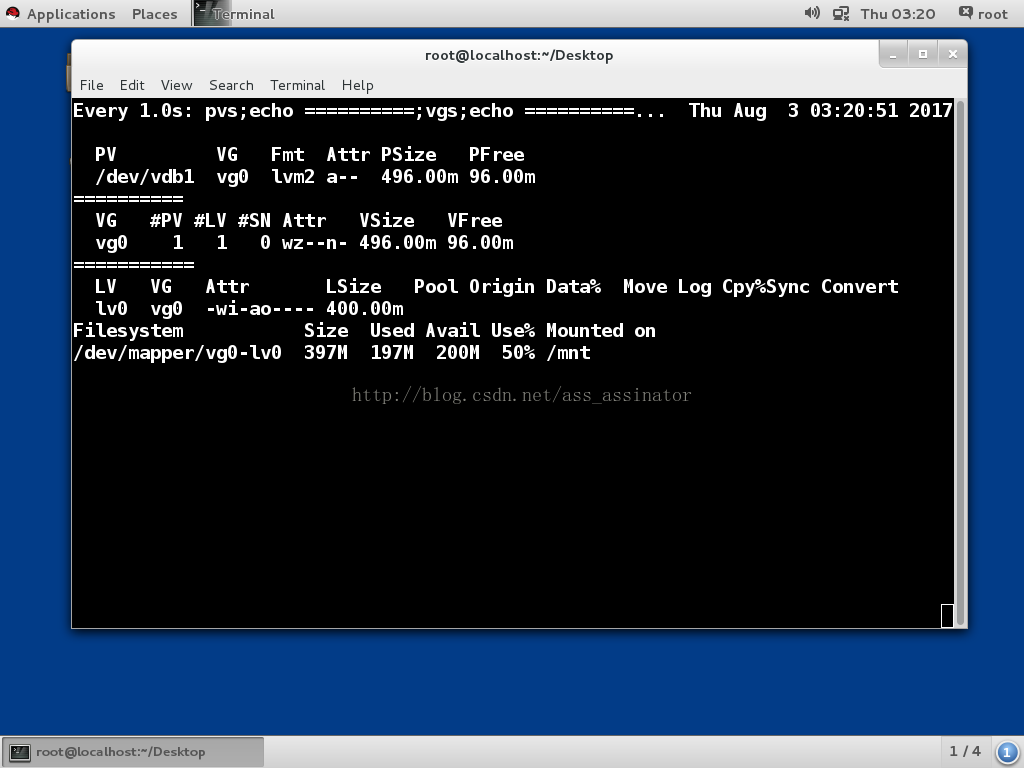Click the /mnt mount point
The height and width of the screenshot is (768, 1024).
point(568,353)
